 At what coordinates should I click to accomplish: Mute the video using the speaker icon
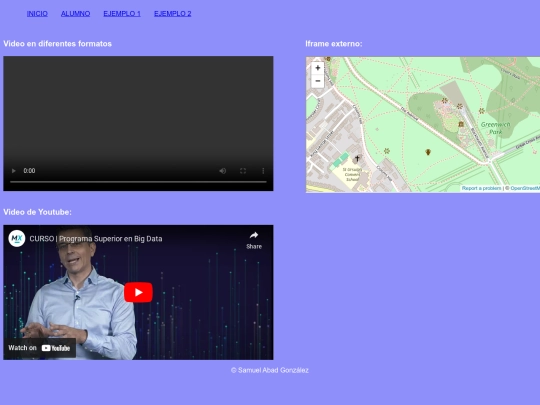223,171
